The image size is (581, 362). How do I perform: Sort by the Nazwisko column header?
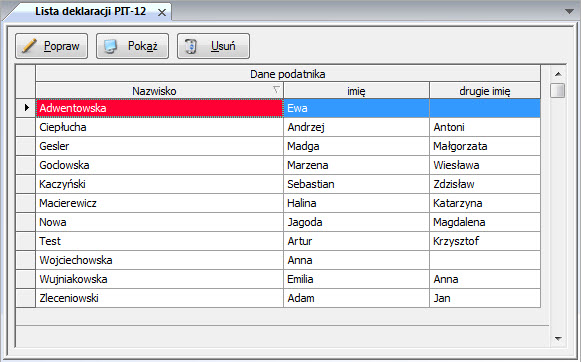coord(159,90)
